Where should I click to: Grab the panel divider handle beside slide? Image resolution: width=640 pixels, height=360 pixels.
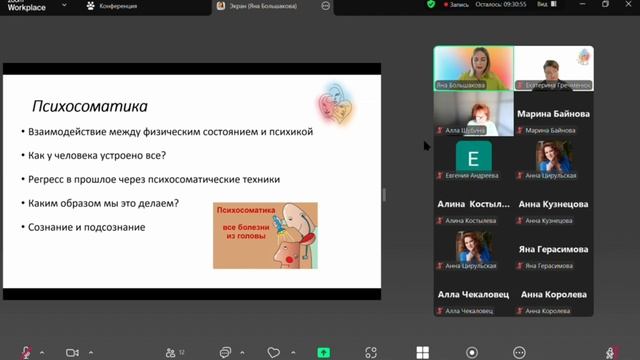click(x=384, y=195)
